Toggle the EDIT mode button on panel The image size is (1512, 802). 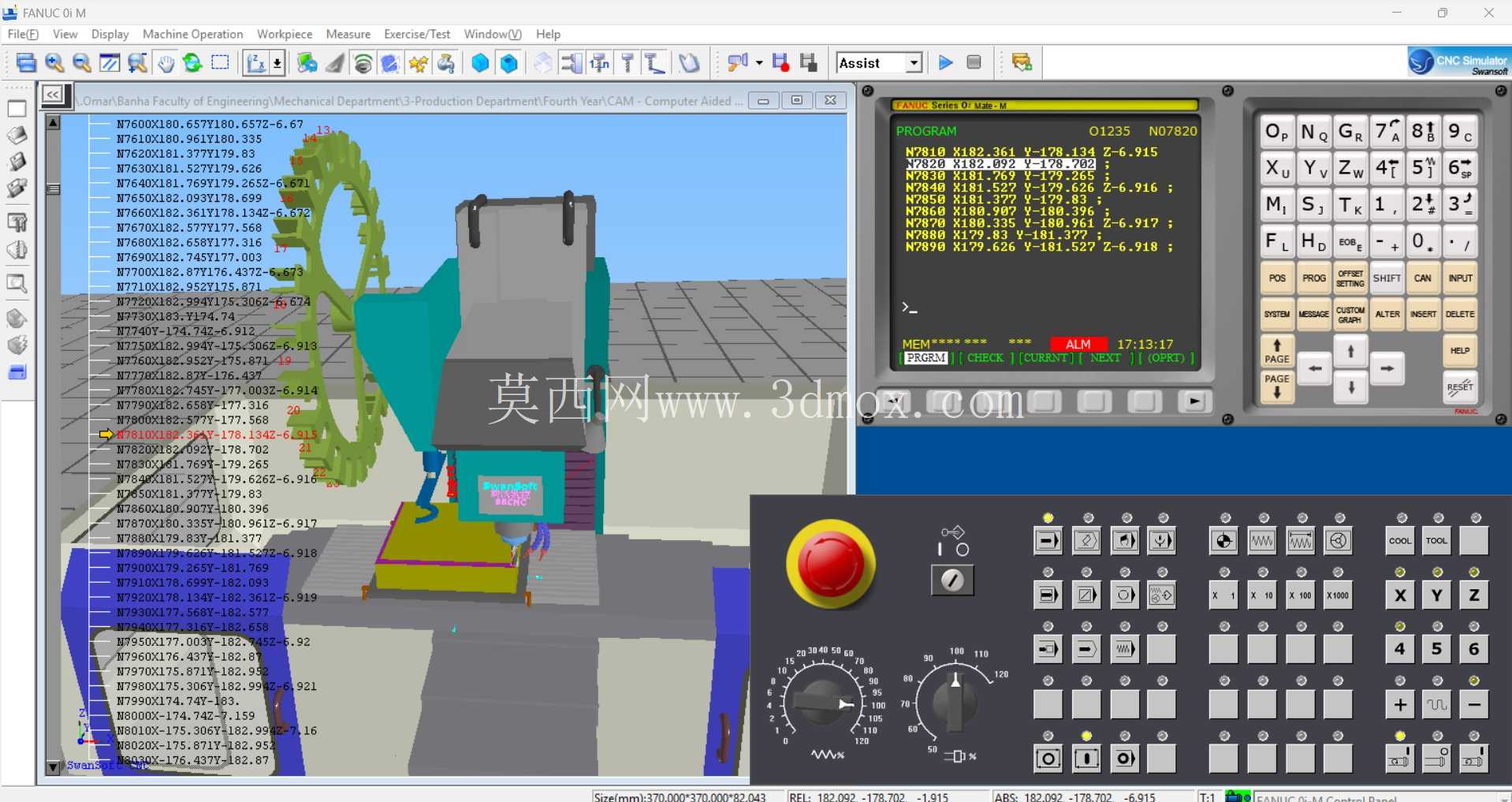(x=1086, y=541)
